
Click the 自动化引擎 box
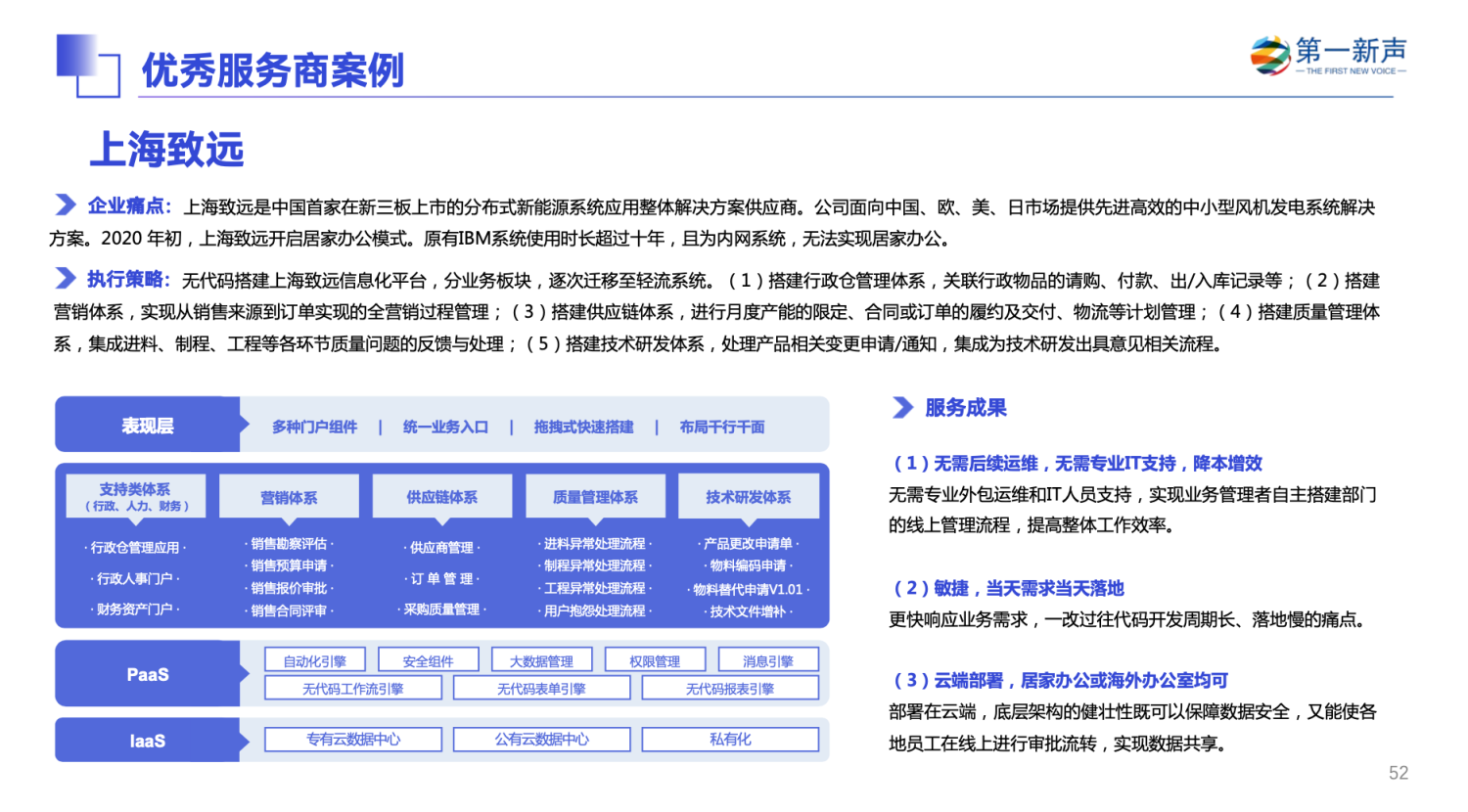point(315,661)
